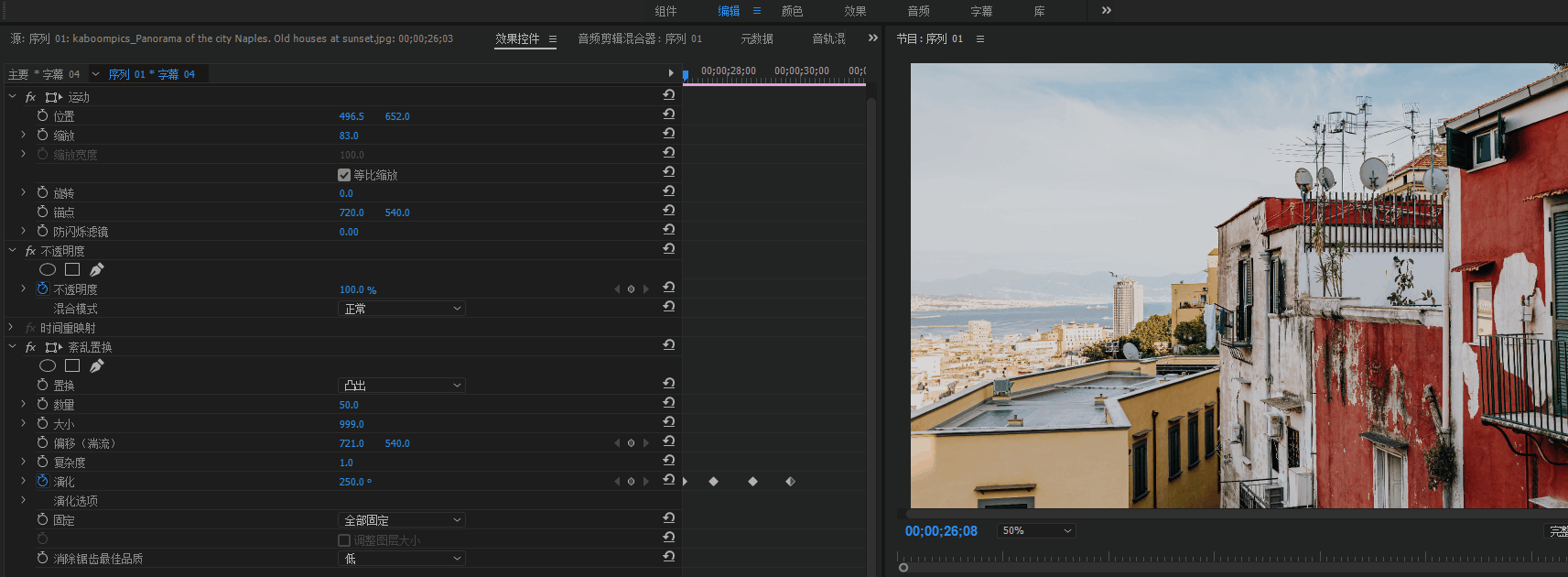Reset the 紊乱置换 effect

[x=669, y=345]
